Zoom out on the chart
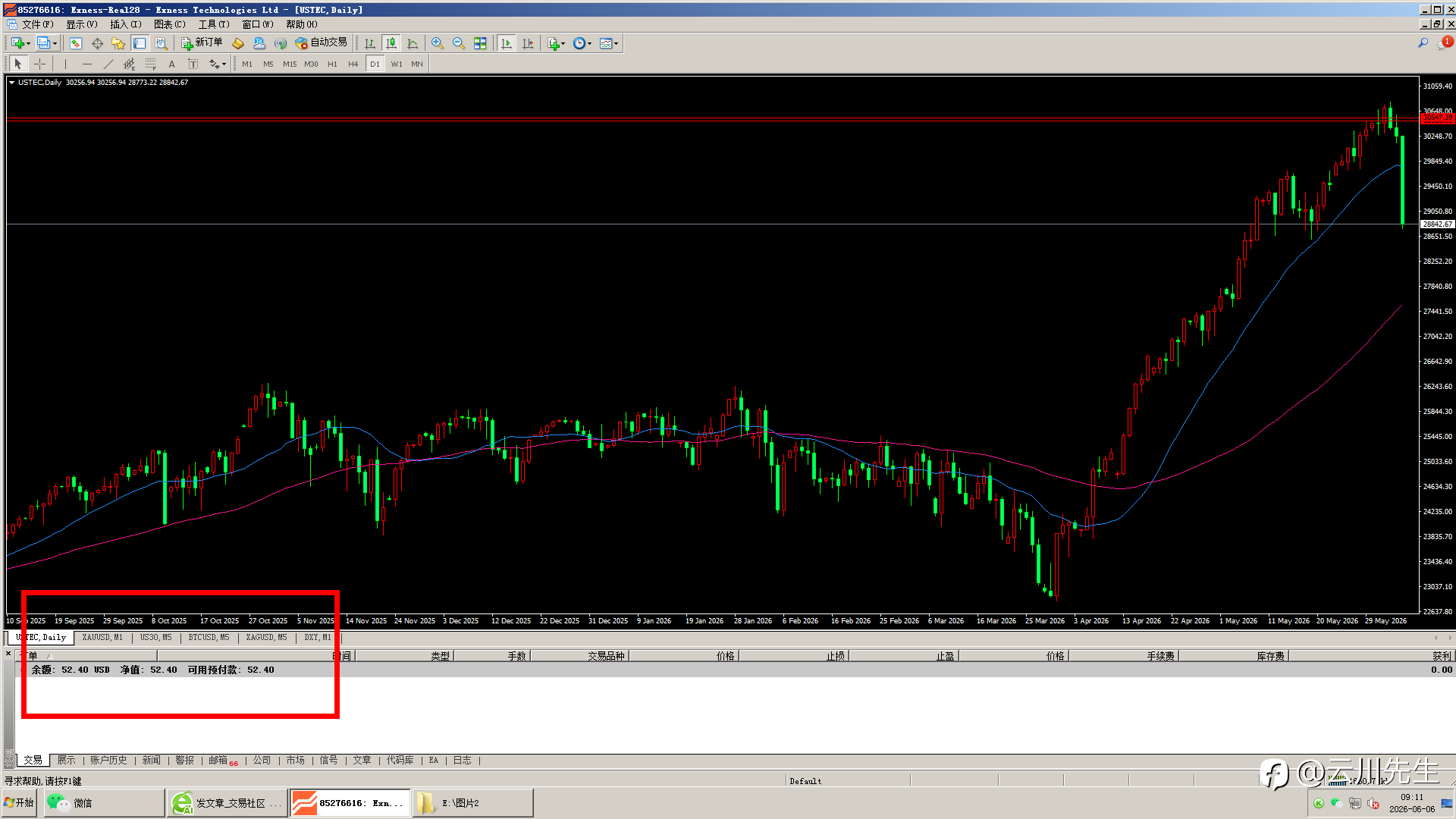This screenshot has width=1456, height=819. tap(459, 43)
